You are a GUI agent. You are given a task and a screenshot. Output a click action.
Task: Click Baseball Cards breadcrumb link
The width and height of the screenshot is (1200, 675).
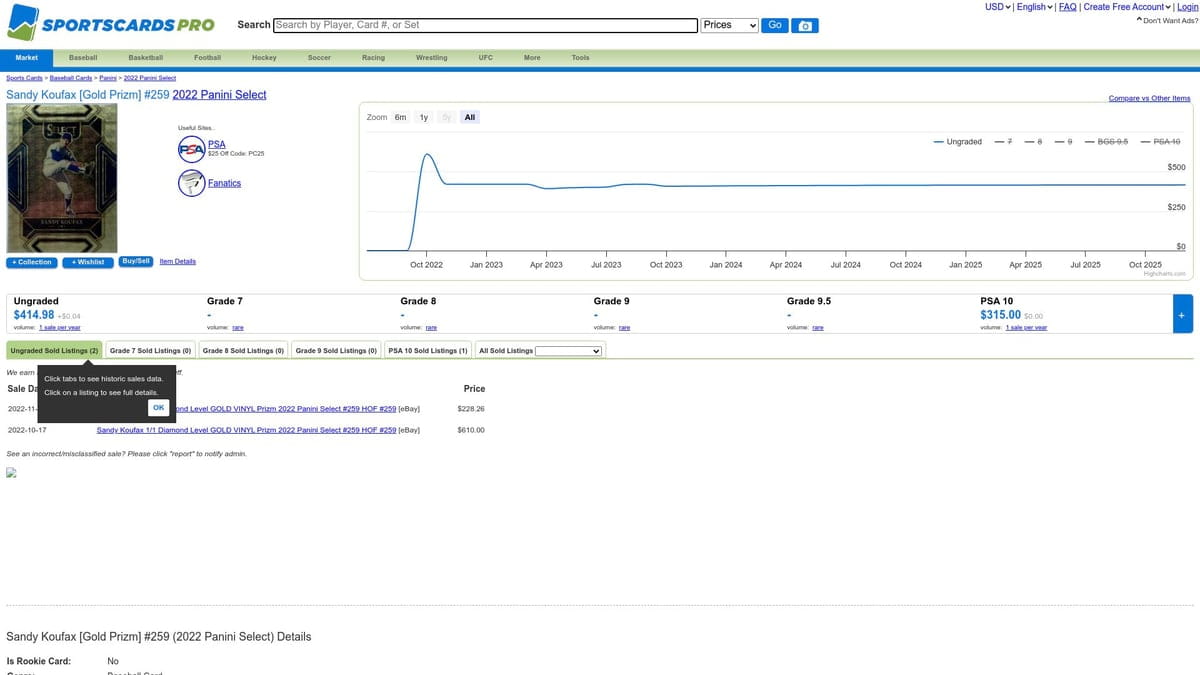coord(71,78)
